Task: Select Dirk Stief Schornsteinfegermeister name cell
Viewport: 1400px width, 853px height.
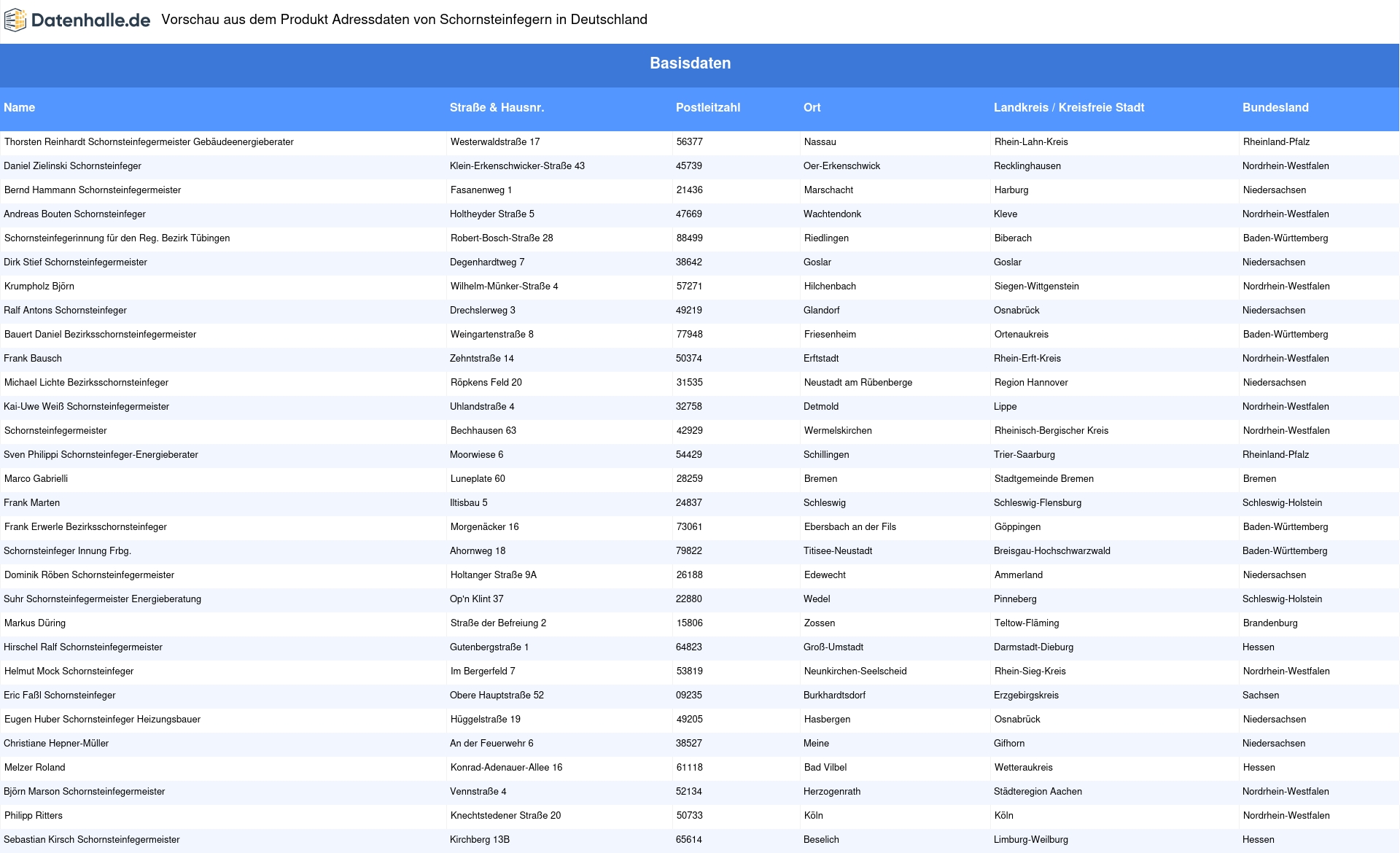Action: [75, 262]
